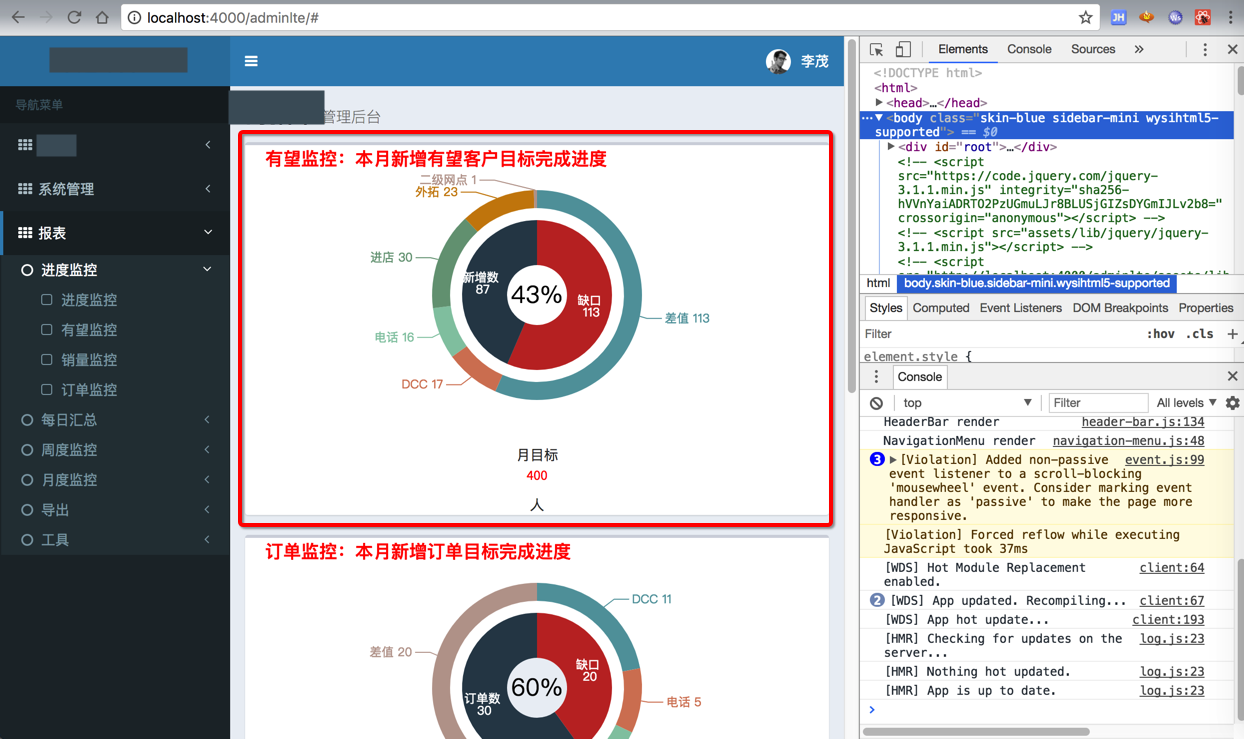The height and width of the screenshot is (740, 1244).
Task: Open event.js:99 source link
Action: (1164, 460)
